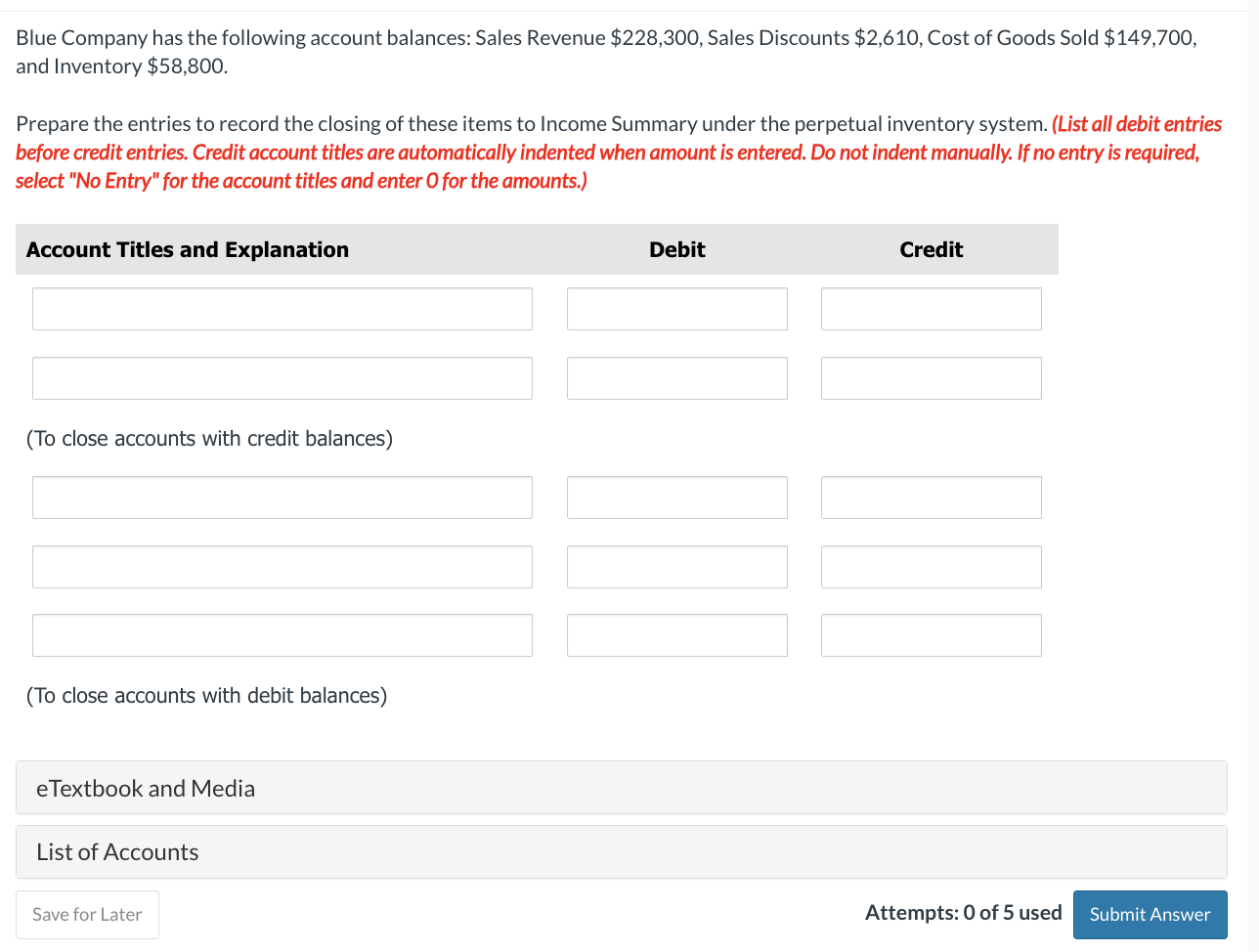Click Save for Later
Screen dimensions: 1259x952
click(87, 914)
